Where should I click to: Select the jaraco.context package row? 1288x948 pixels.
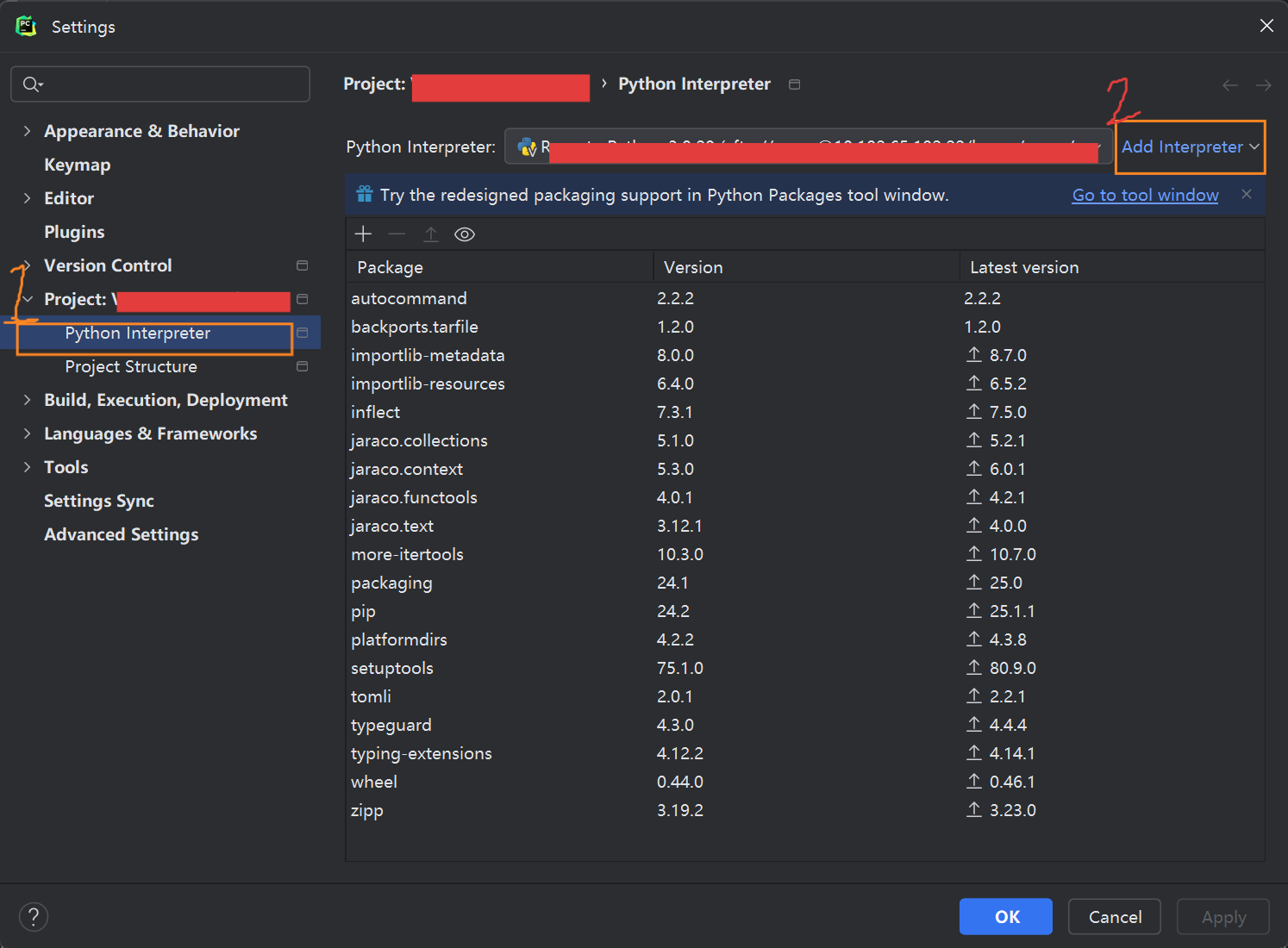pos(805,469)
